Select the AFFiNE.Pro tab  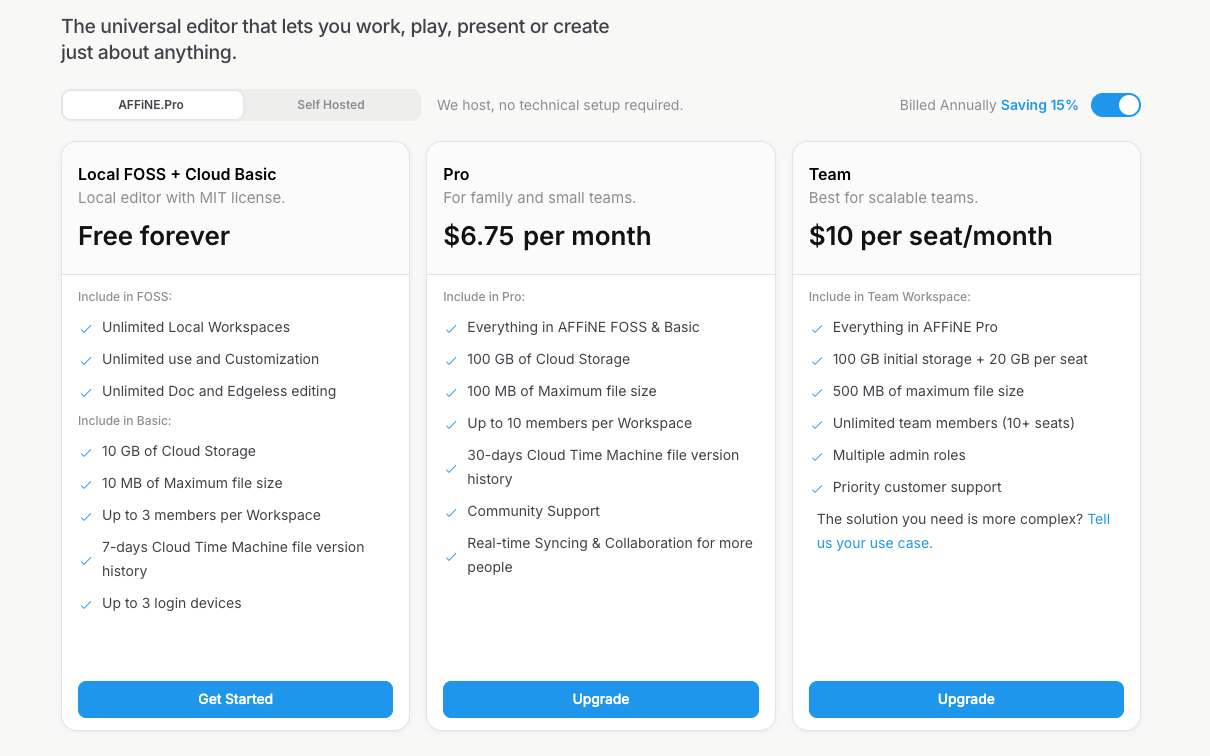[x=152, y=105]
